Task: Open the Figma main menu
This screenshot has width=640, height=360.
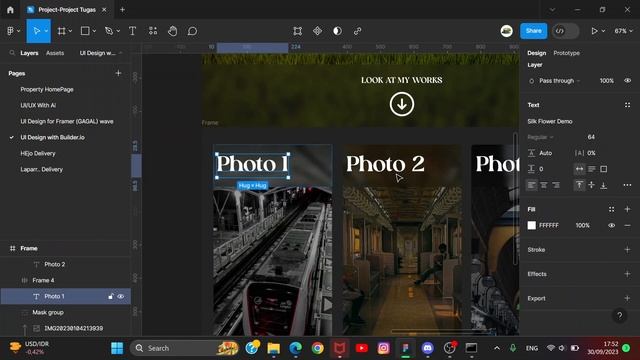Action: (x=13, y=31)
